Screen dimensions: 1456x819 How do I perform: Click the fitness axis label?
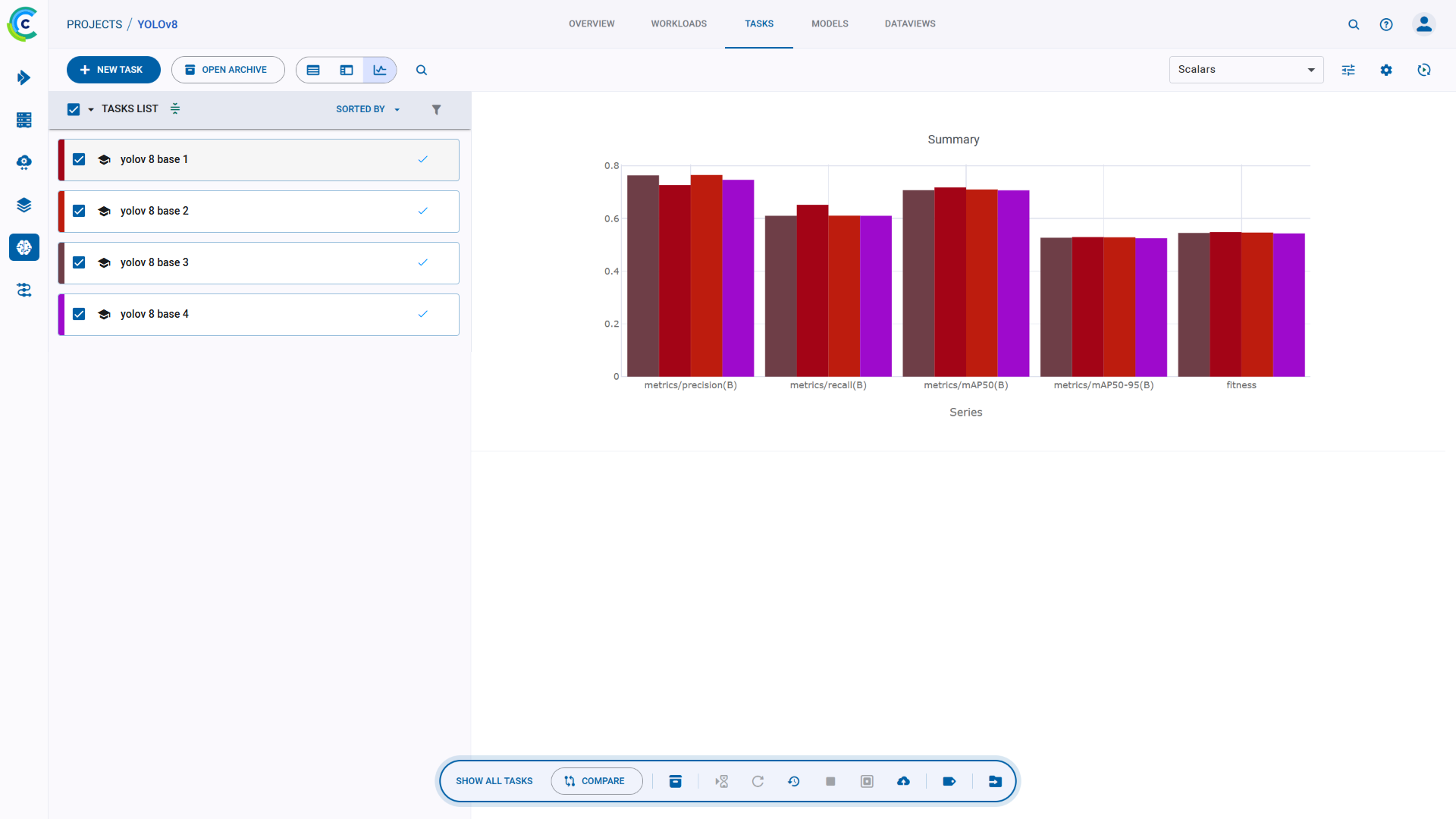click(x=1241, y=385)
